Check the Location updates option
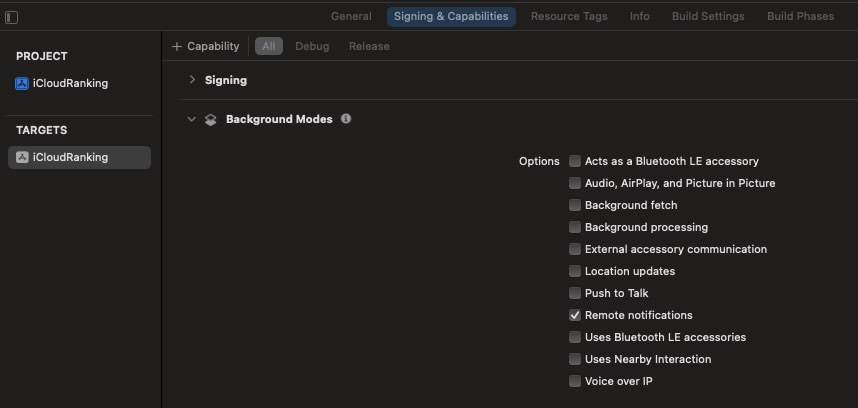 coord(575,271)
